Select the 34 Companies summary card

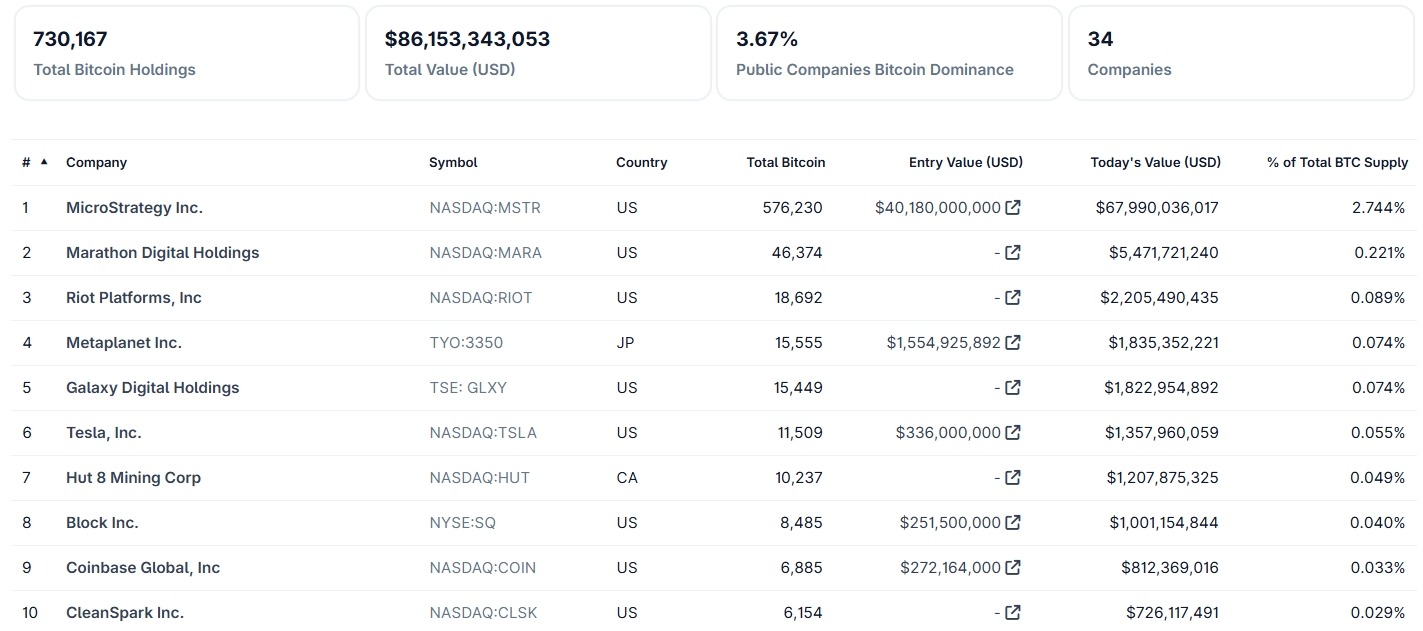tap(1241, 53)
